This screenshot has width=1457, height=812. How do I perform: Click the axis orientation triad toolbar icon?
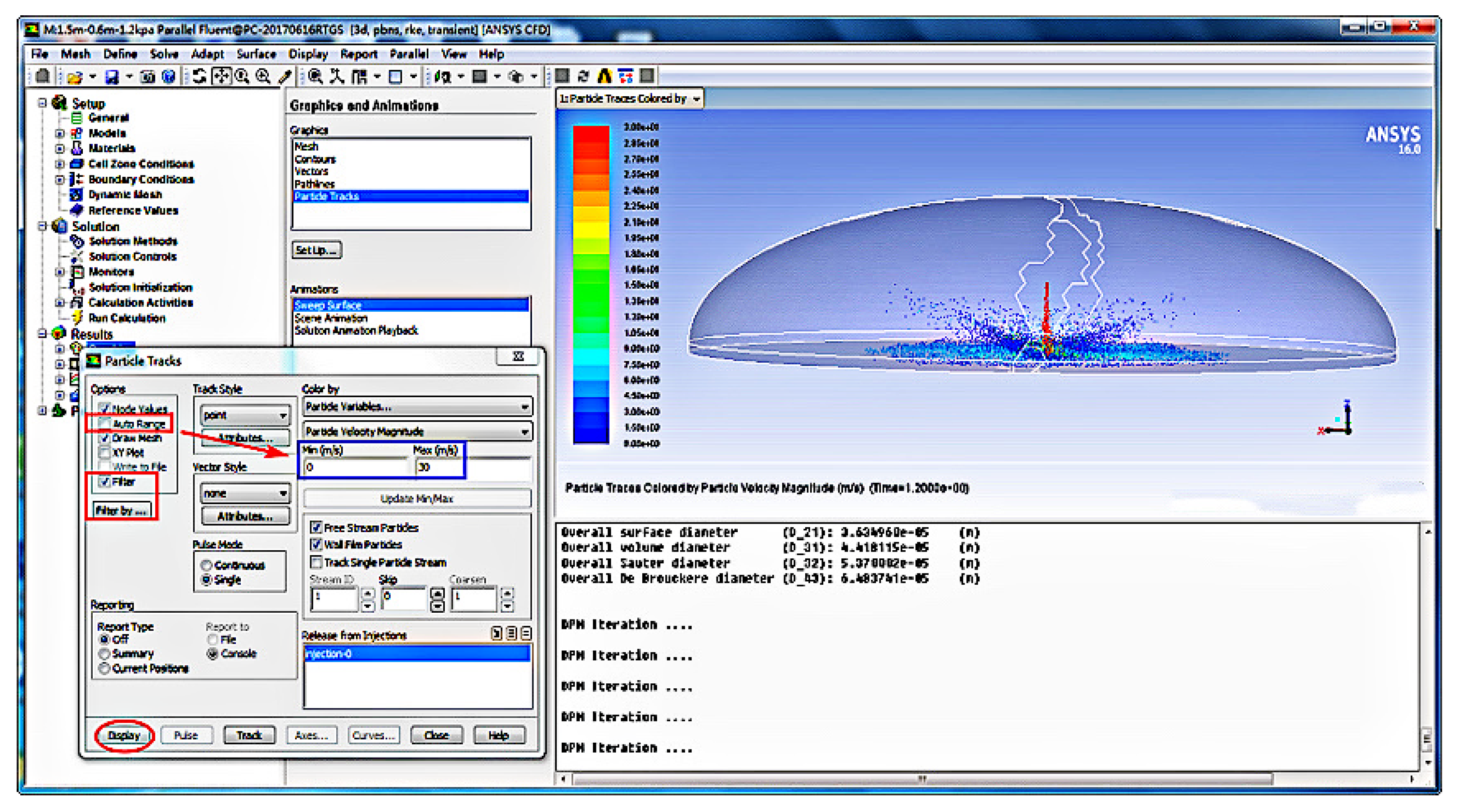coord(337,76)
